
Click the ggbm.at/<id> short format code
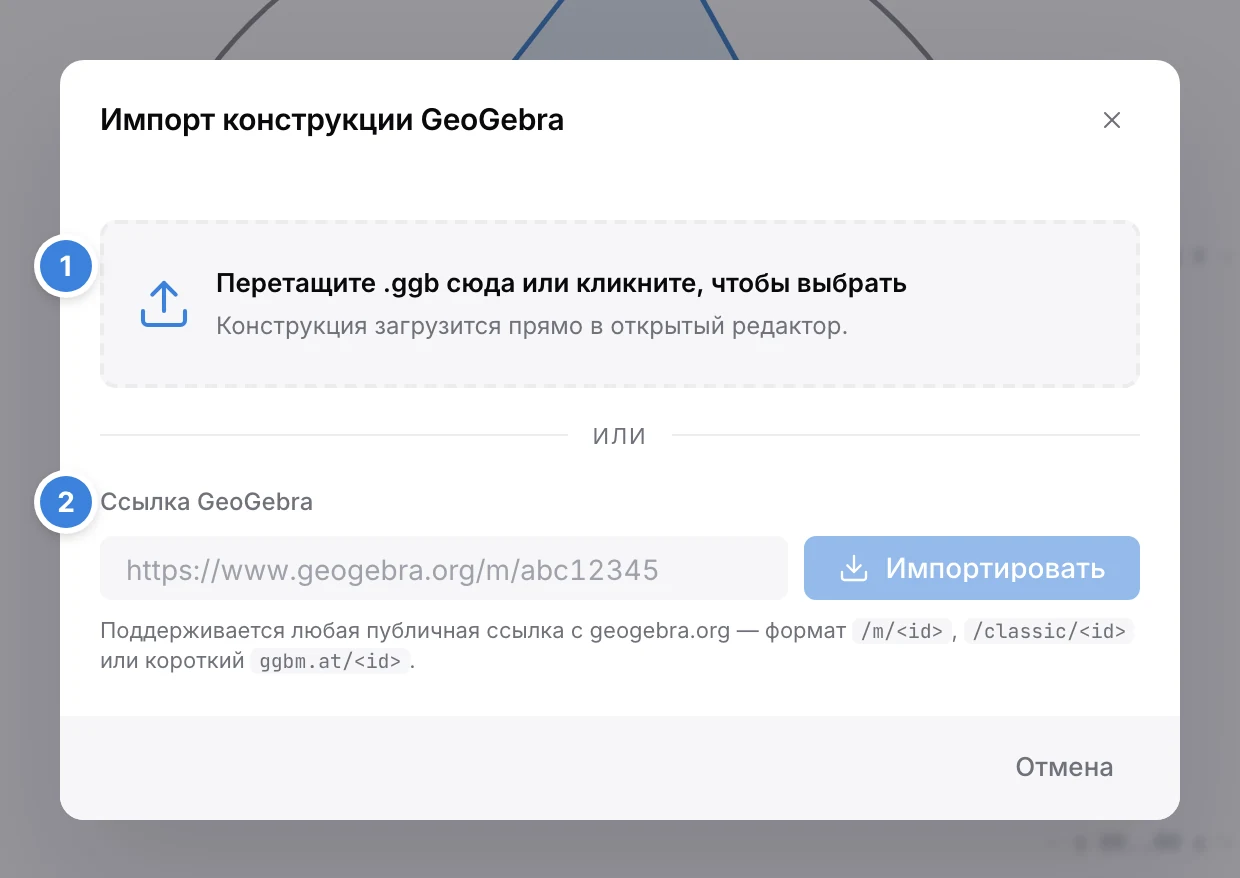[331, 662]
